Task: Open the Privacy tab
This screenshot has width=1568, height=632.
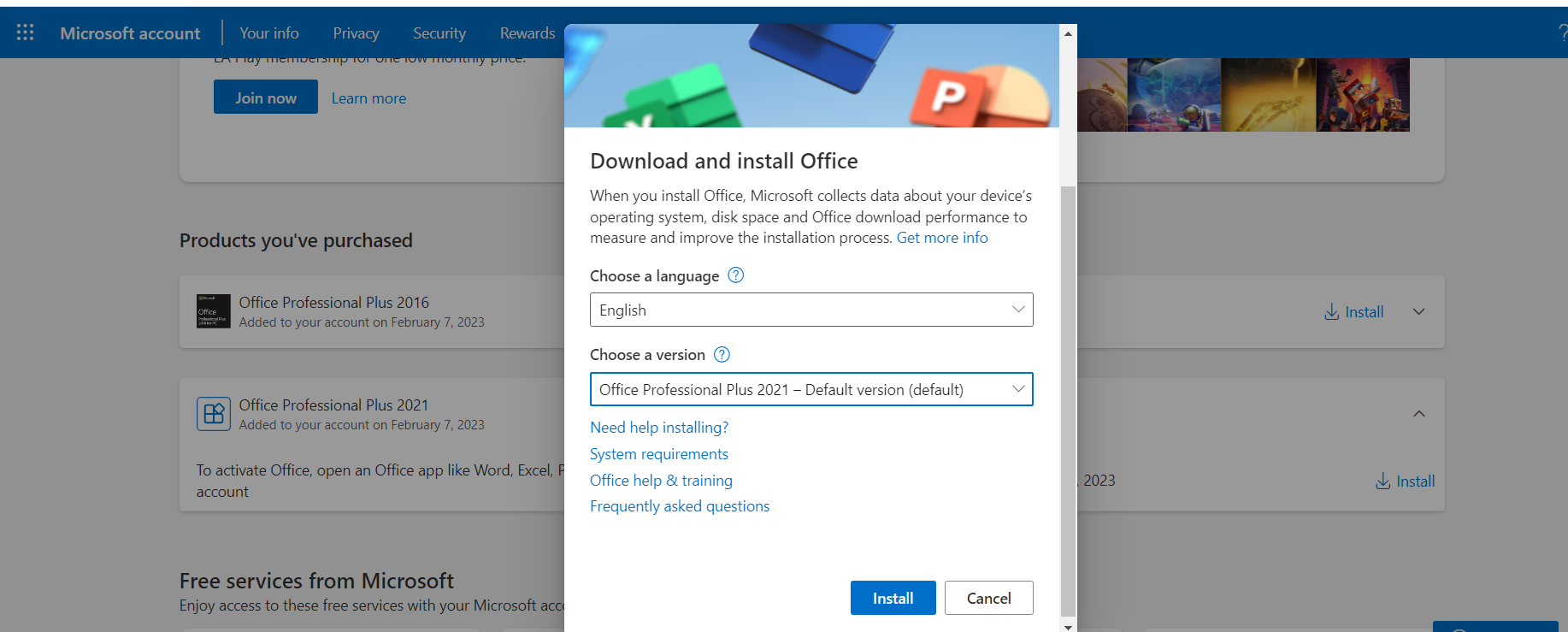Action: 356,33
